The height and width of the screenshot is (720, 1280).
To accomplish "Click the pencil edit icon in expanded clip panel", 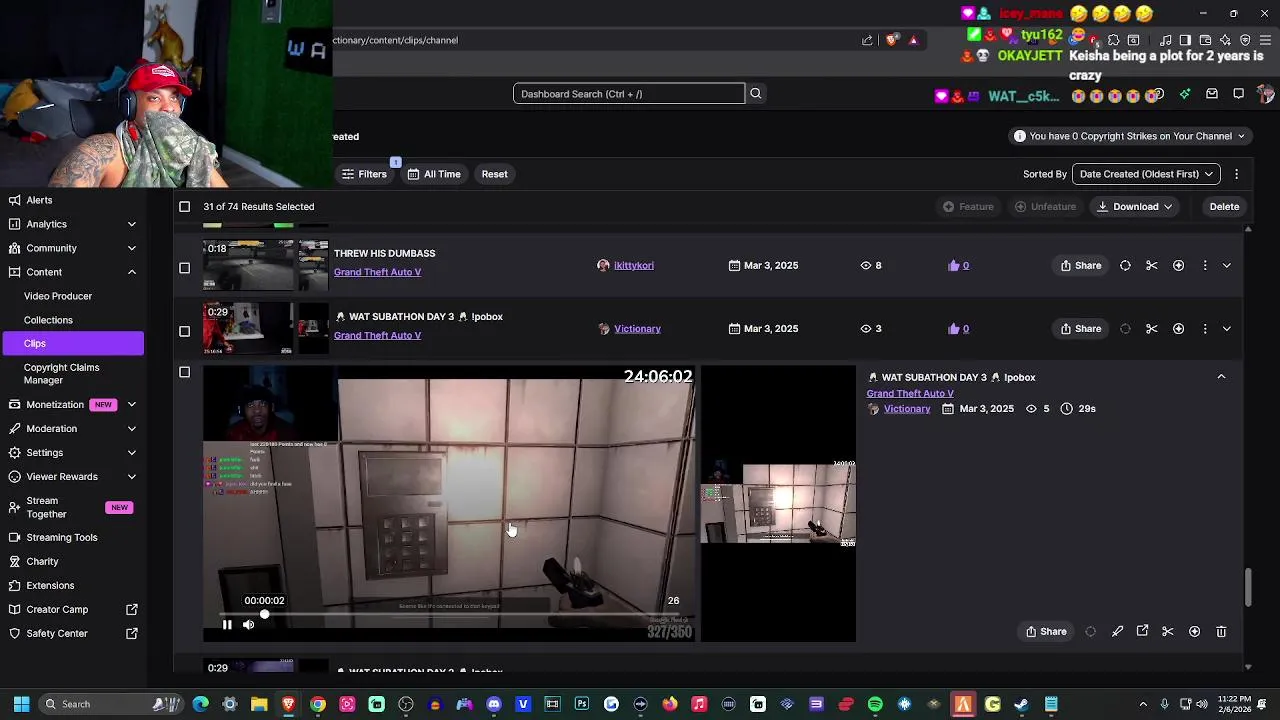I will (1117, 631).
